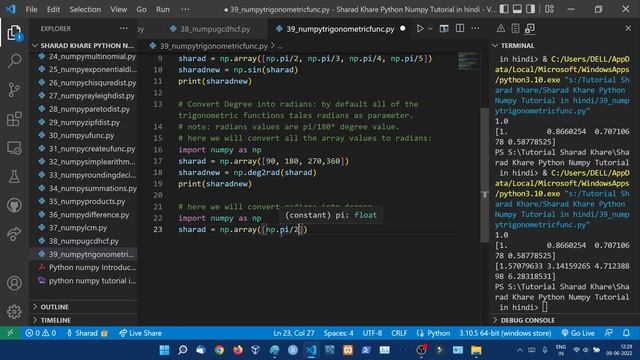This screenshot has height=360, width=640.
Task: Show more menu items ellipsis
Action: tap(185, 9)
